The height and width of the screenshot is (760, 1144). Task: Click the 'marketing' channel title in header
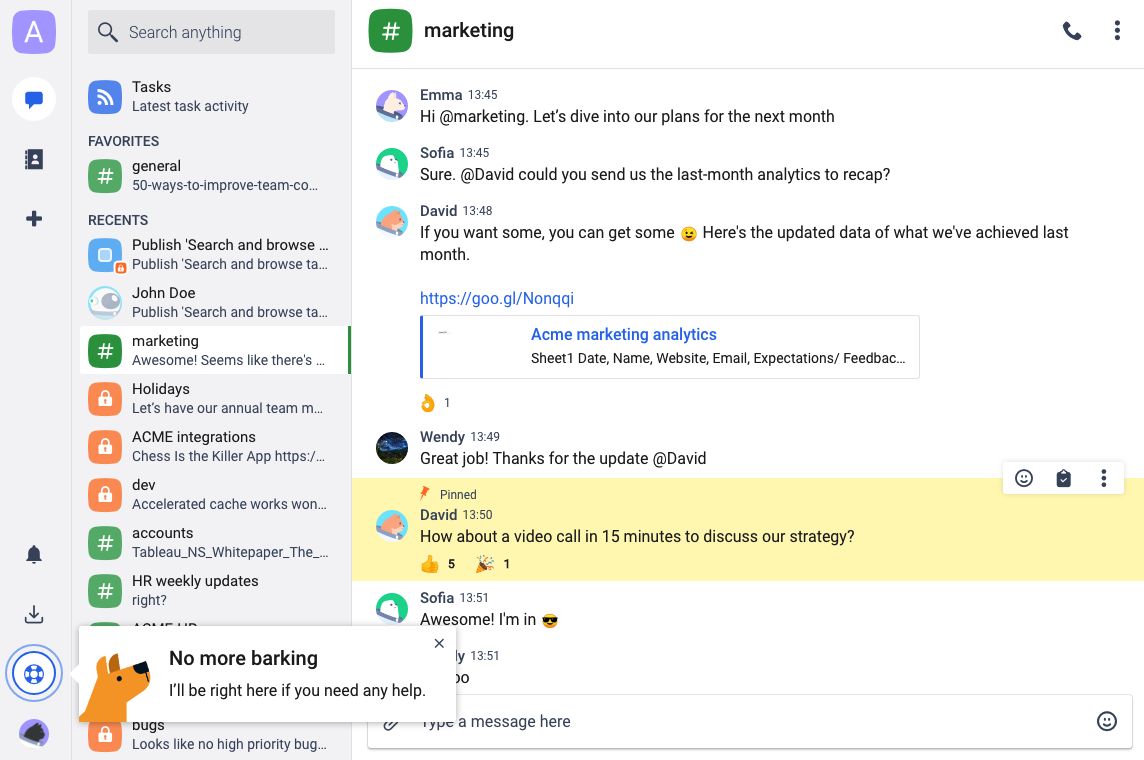tap(469, 31)
